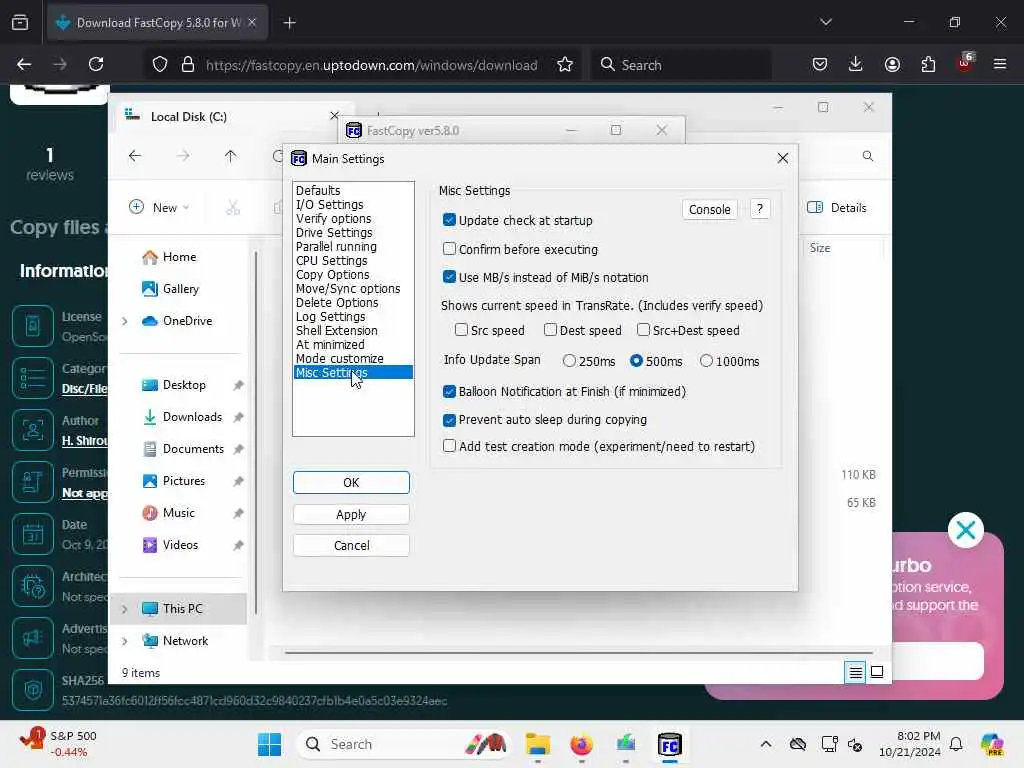Confirm settings with OK button

click(351, 483)
